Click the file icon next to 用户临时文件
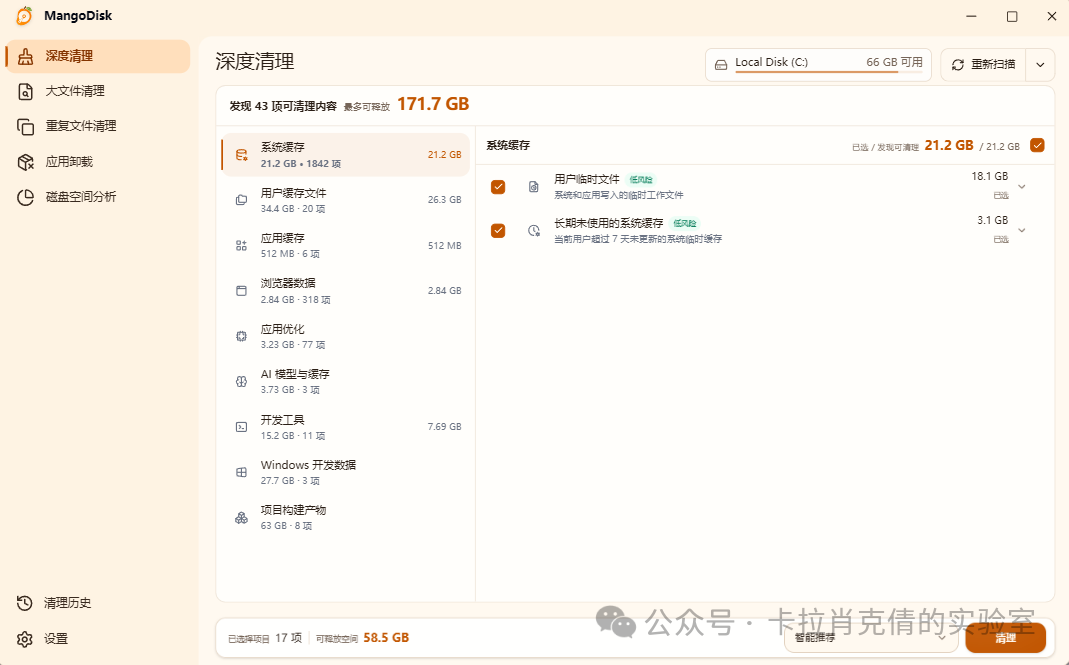This screenshot has width=1069, height=665. (x=534, y=187)
